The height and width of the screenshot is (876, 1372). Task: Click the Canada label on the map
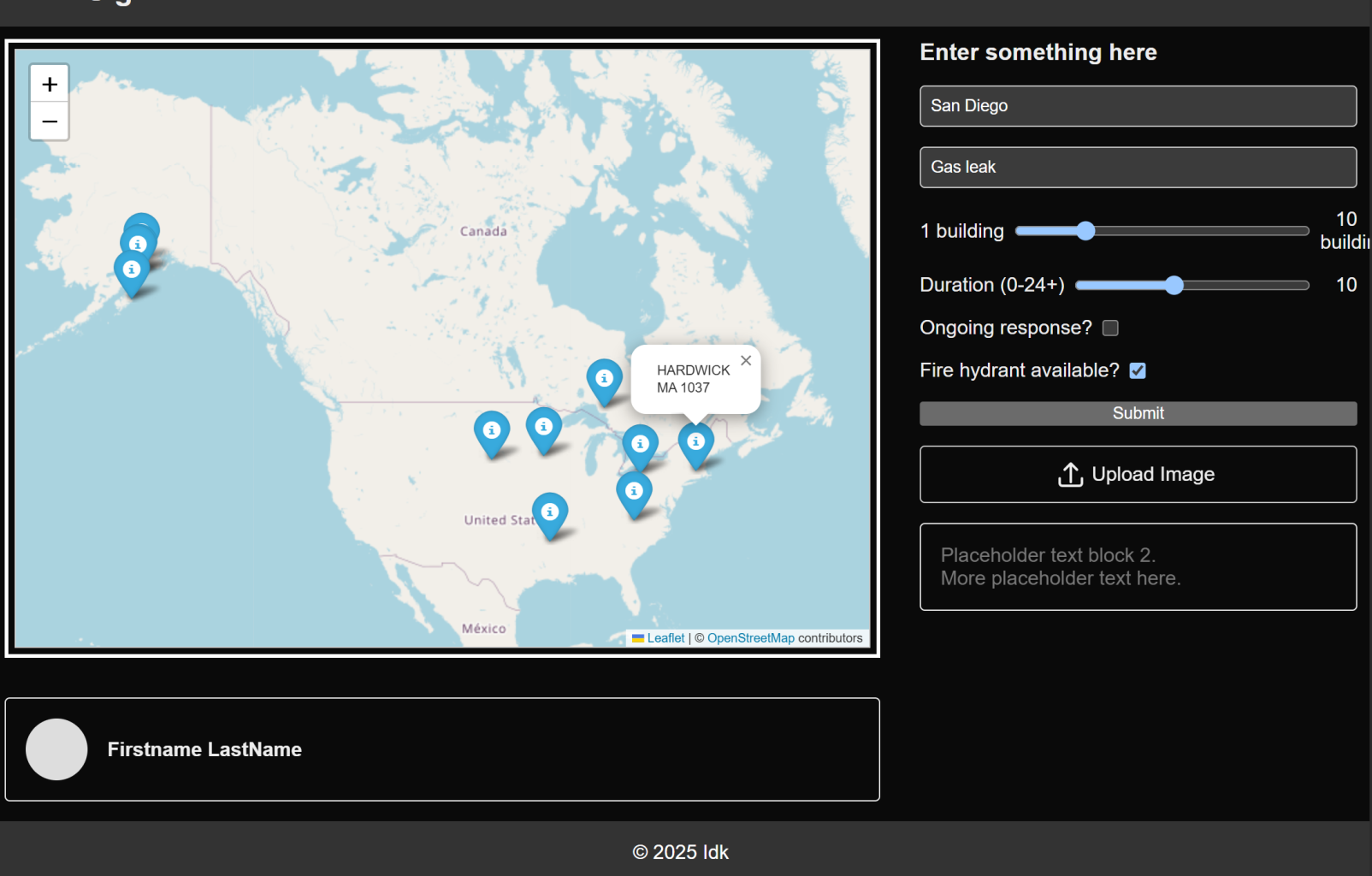tap(483, 231)
